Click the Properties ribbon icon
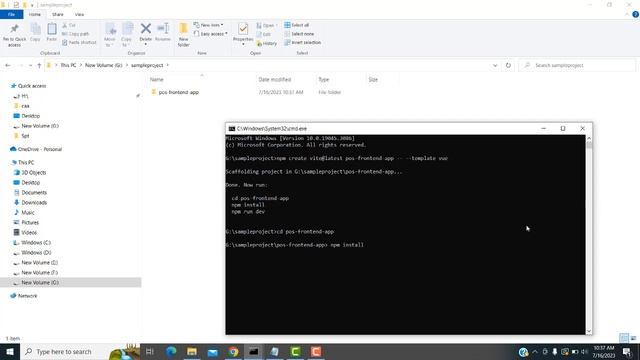Screen dimensions: 640x360 coord(243,33)
